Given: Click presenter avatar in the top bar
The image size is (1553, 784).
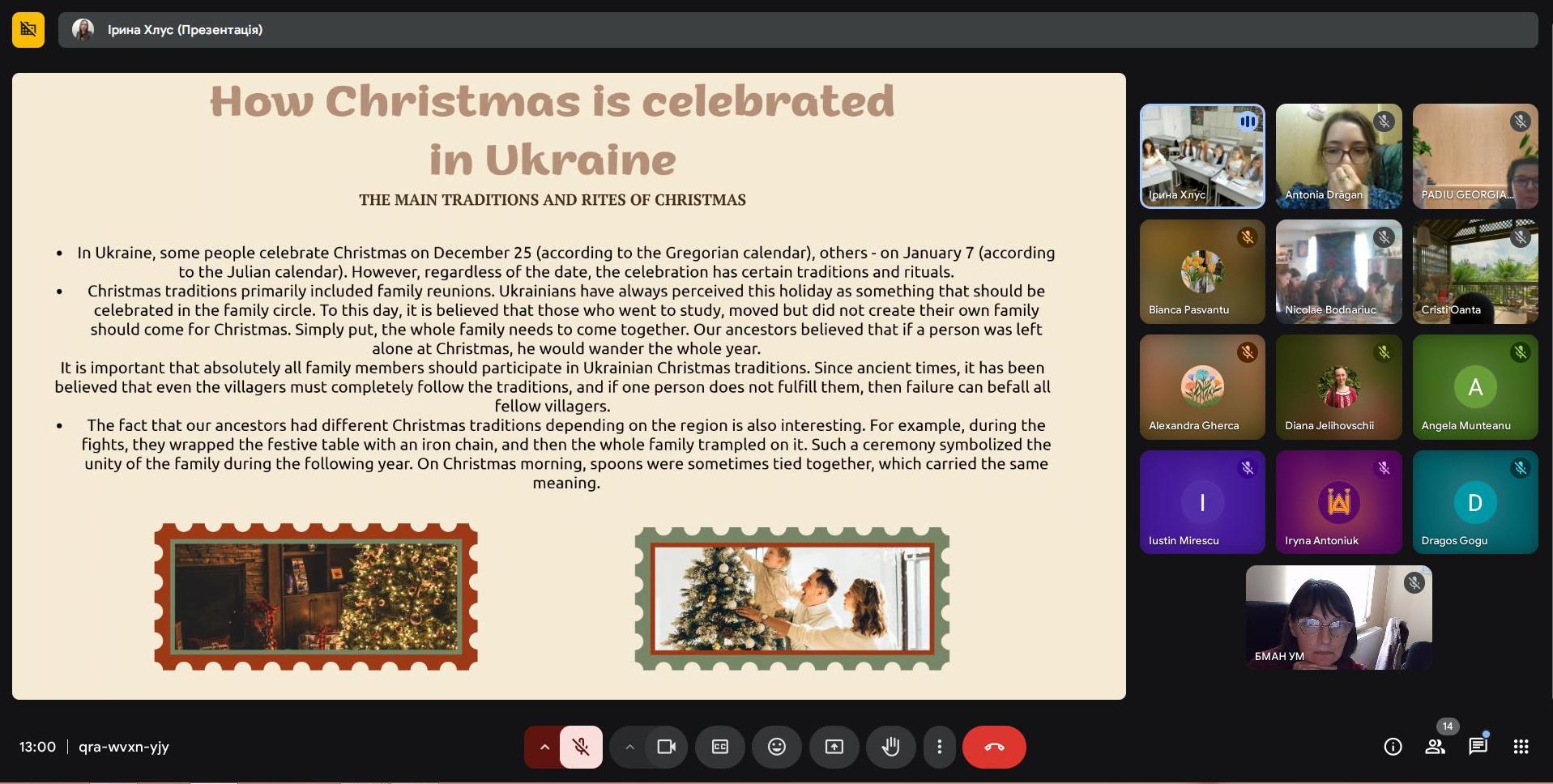Looking at the screenshot, I should click(83, 30).
